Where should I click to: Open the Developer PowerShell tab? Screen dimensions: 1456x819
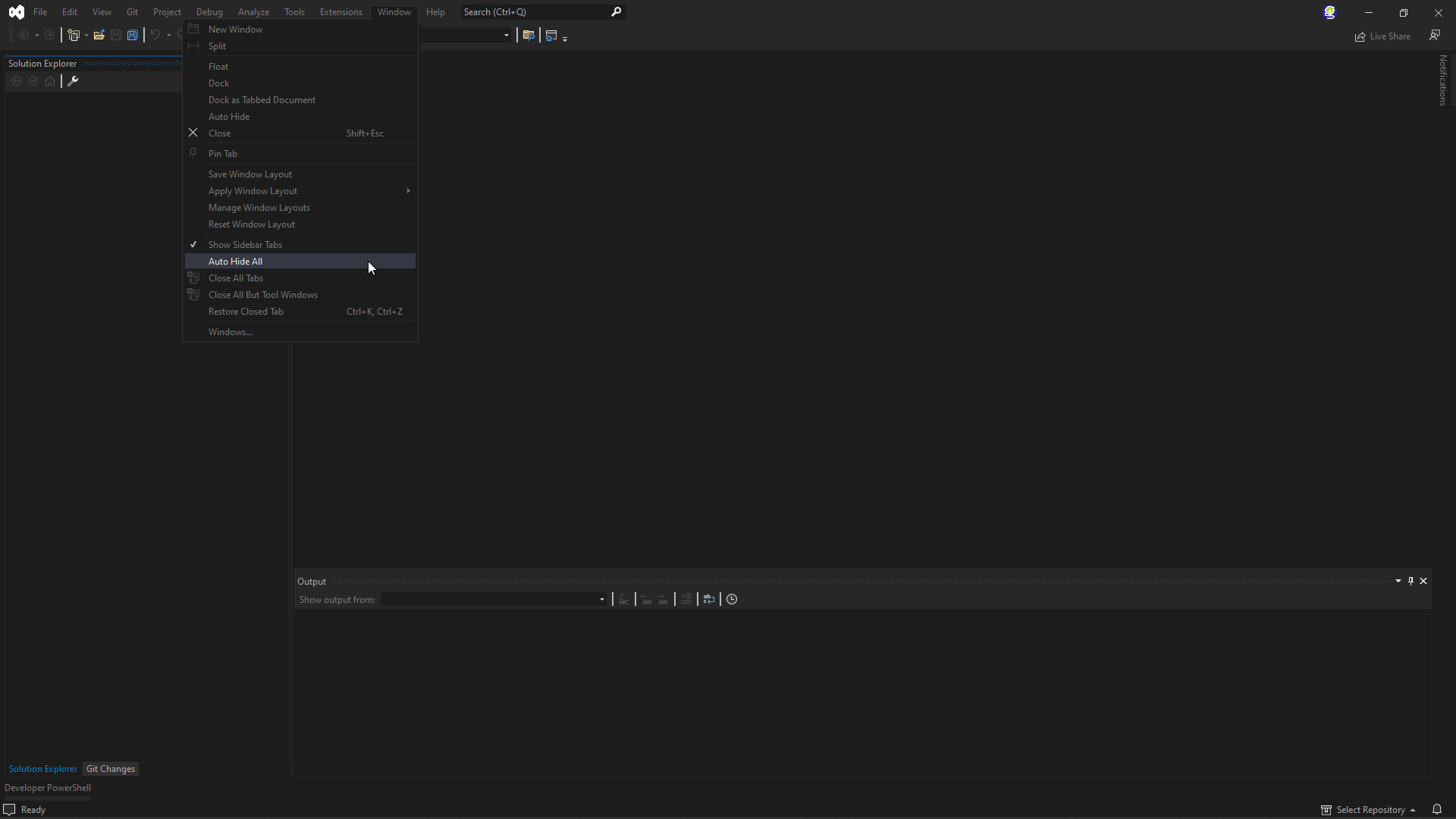[48, 788]
